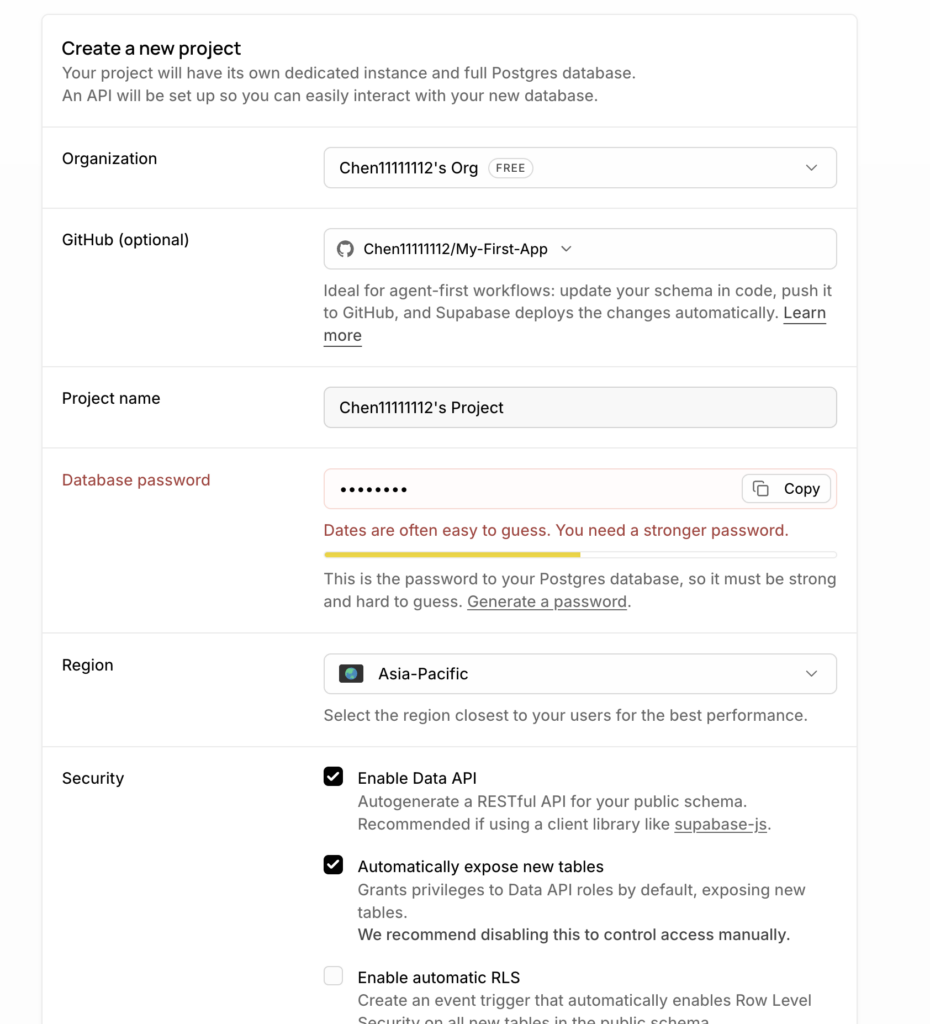
Task: Expand the Region dropdown chevron
Action: click(x=811, y=673)
